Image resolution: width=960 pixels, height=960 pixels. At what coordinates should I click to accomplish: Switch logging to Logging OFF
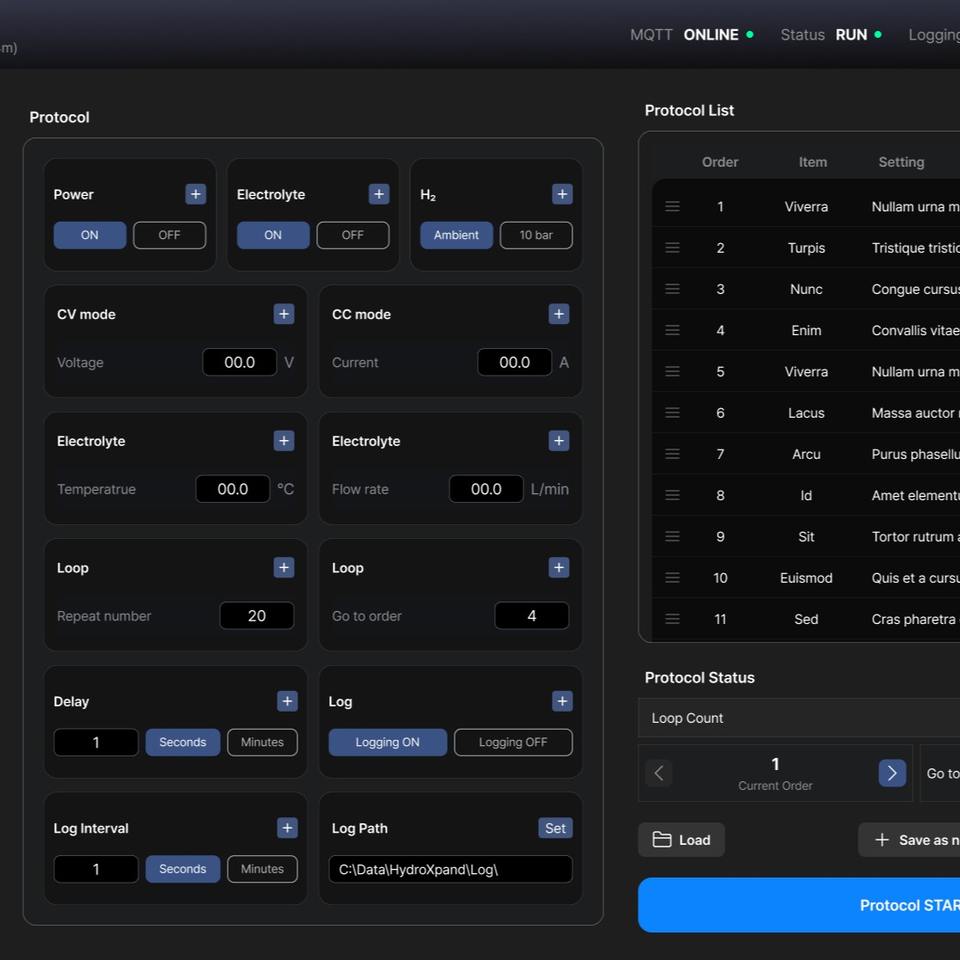tap(513, 742)
